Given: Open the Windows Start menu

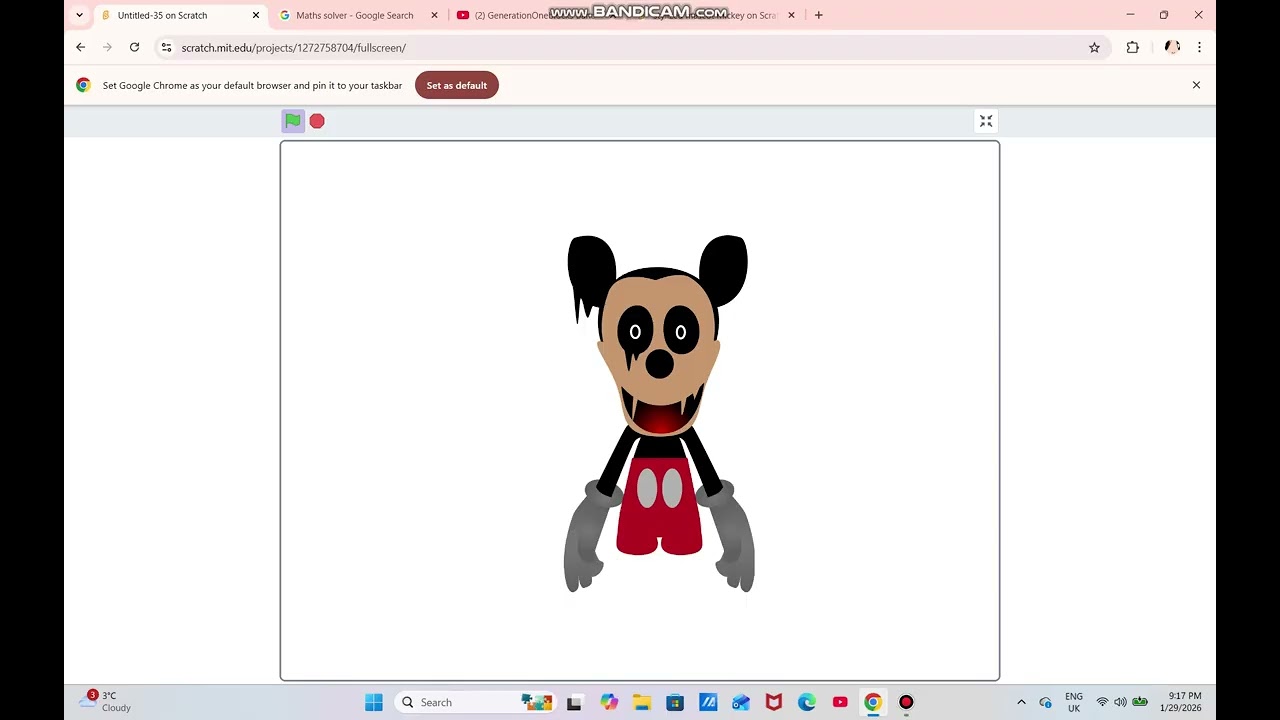Looking at the screenshot, I should click(374, 702).
